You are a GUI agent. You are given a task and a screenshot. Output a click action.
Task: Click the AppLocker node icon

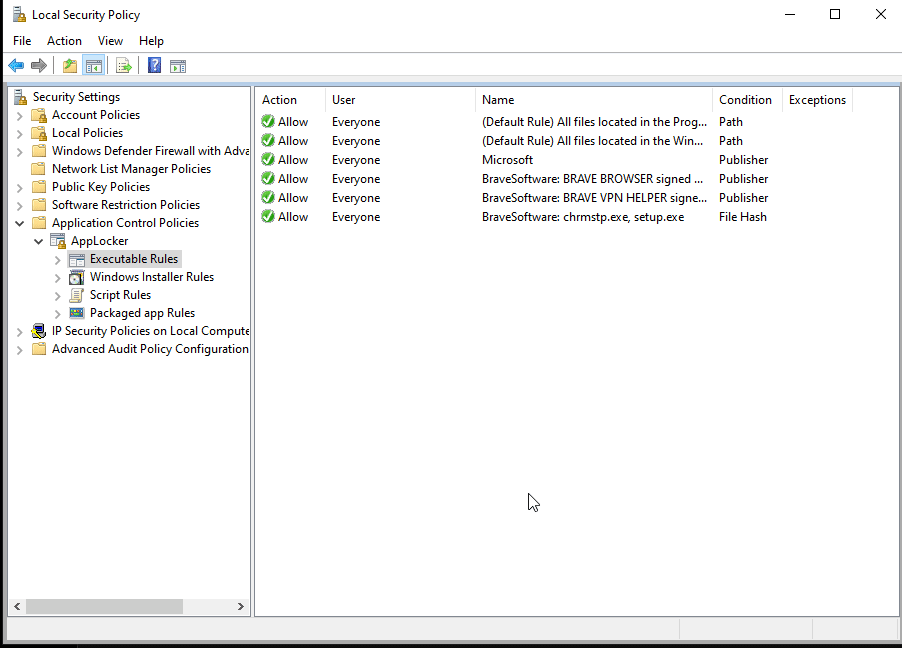pos(58,241)
